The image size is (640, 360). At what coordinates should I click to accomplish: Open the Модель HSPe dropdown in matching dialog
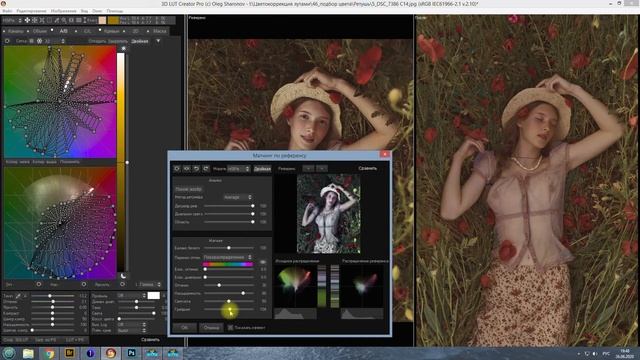point(238,169)
